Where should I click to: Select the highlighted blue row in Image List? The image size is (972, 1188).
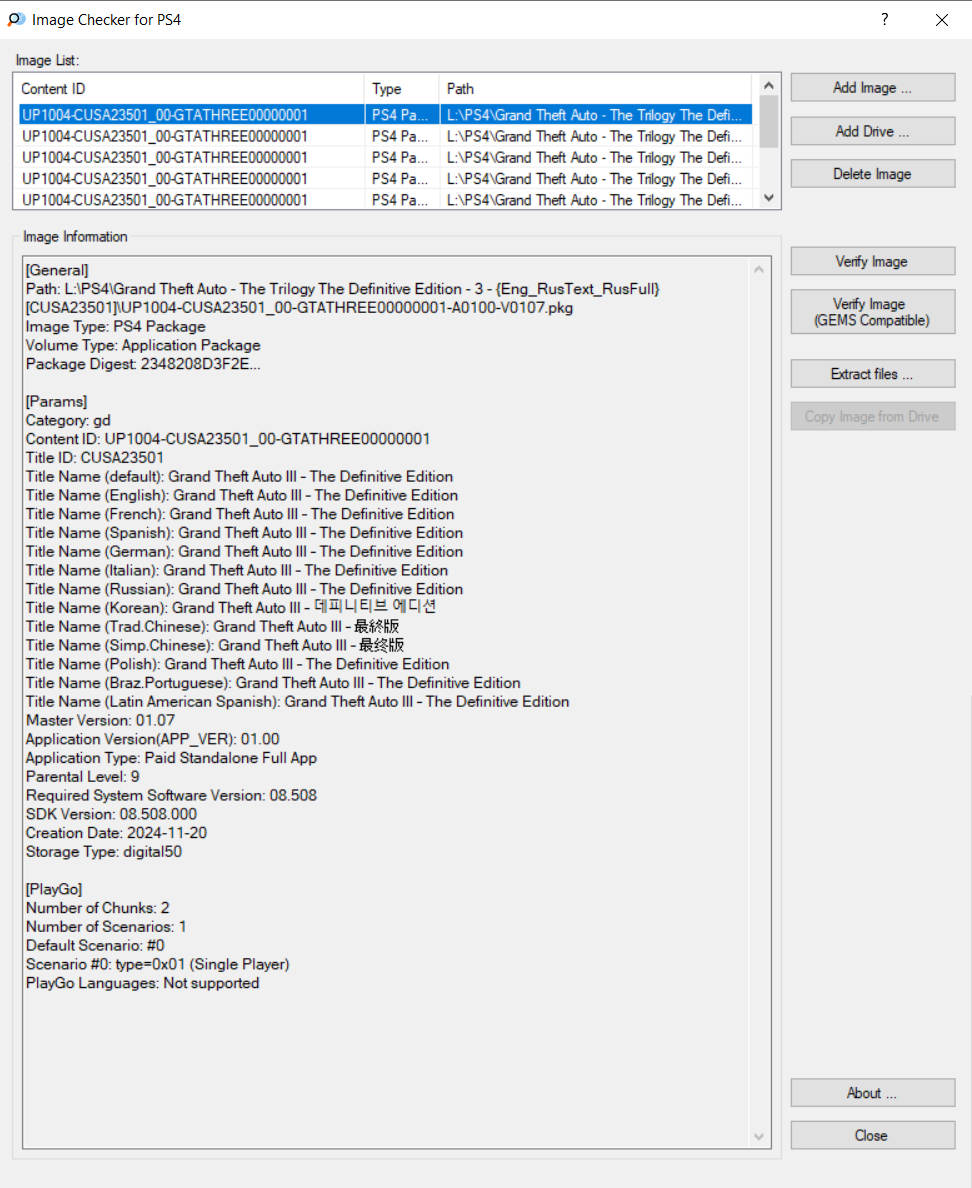pos(386,115)
